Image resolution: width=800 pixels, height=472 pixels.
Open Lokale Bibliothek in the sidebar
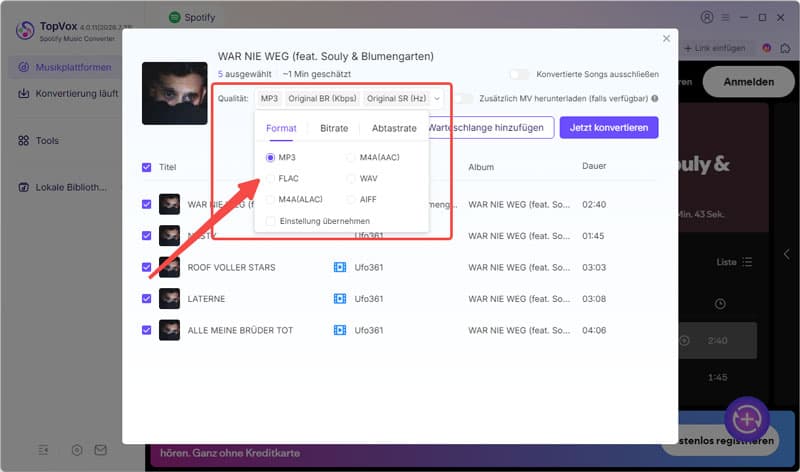point(62,187)
